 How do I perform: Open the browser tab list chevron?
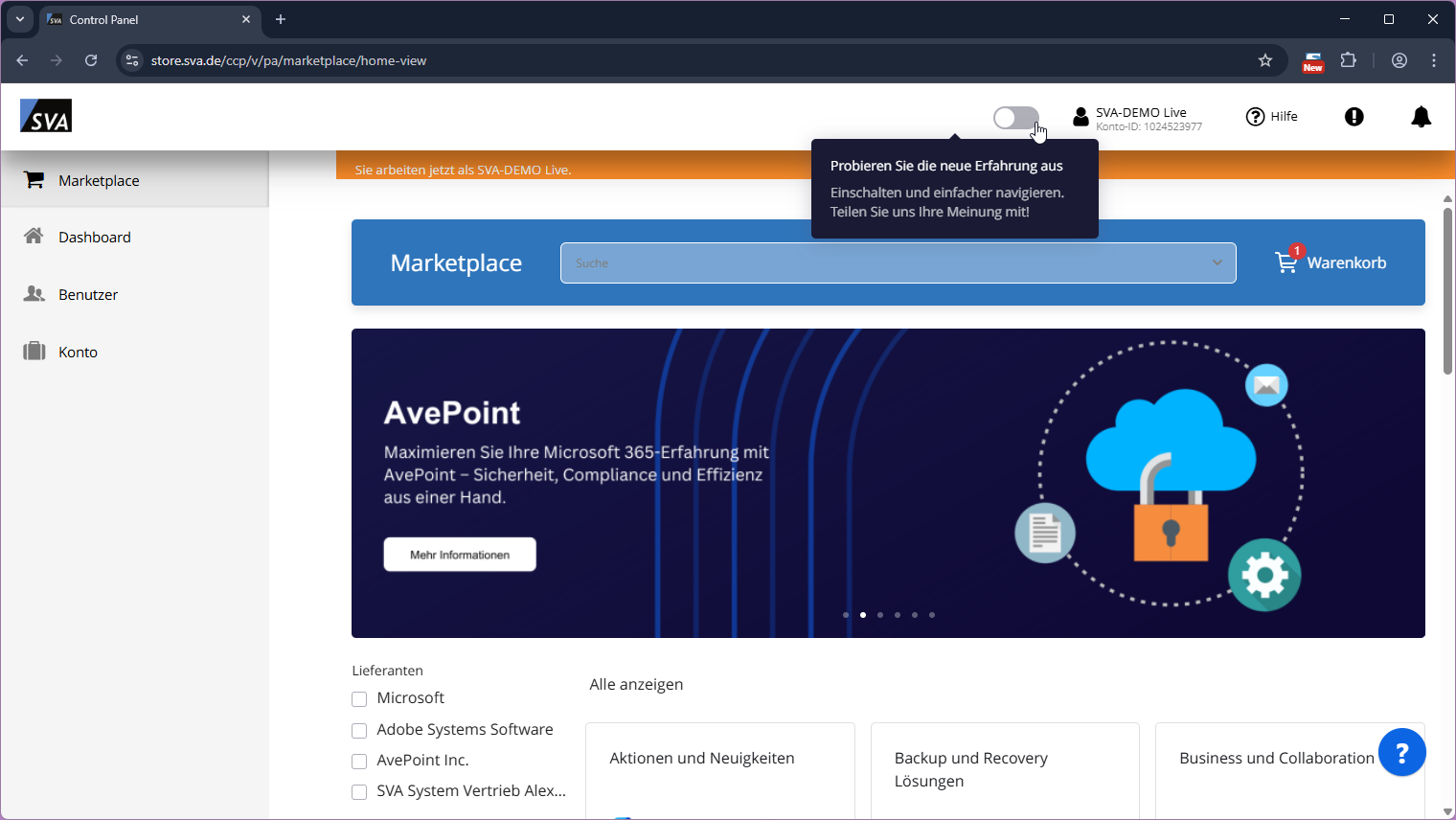[20, 19]
